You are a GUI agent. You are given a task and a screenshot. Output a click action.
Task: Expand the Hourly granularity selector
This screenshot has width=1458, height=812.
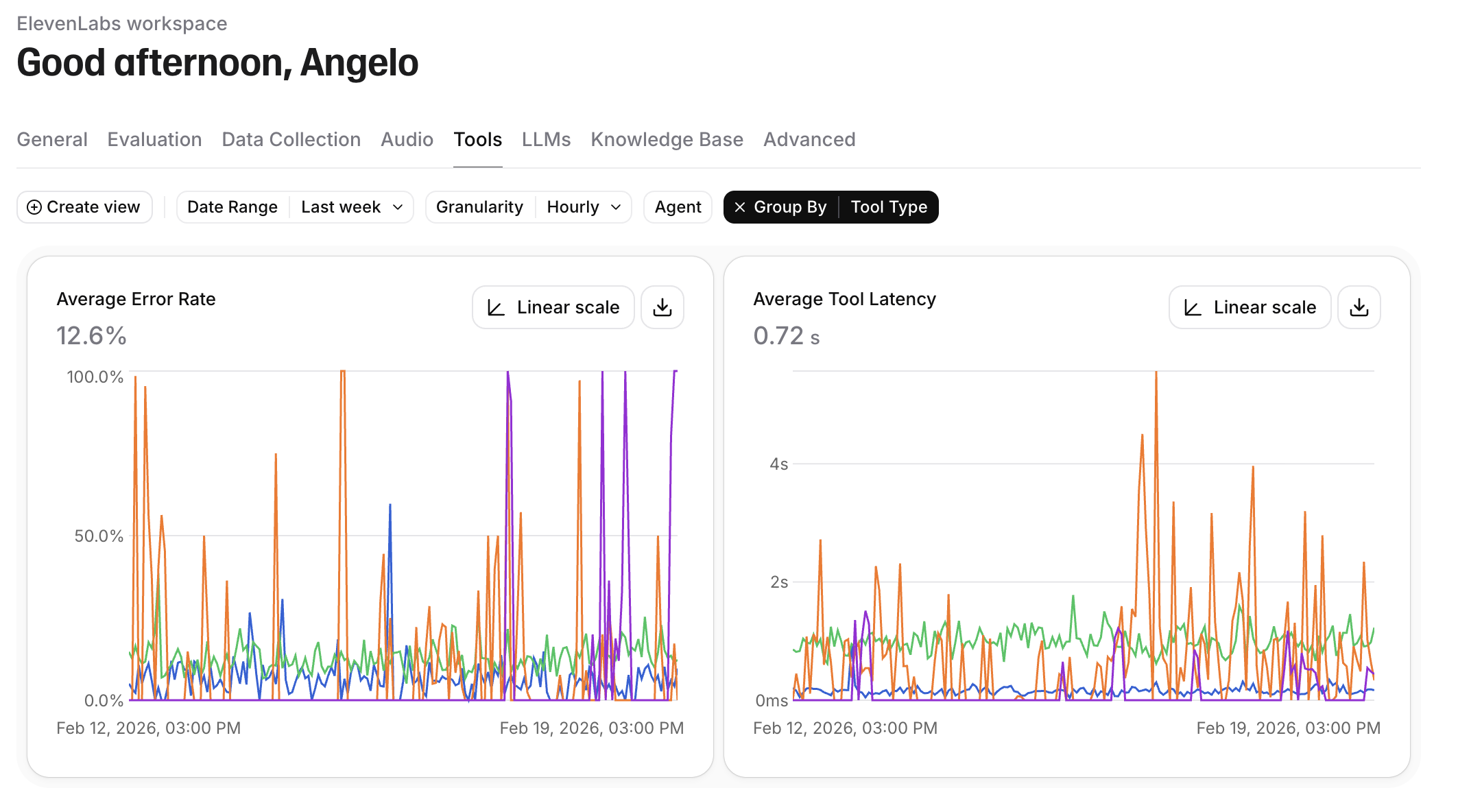pos(584,206)
